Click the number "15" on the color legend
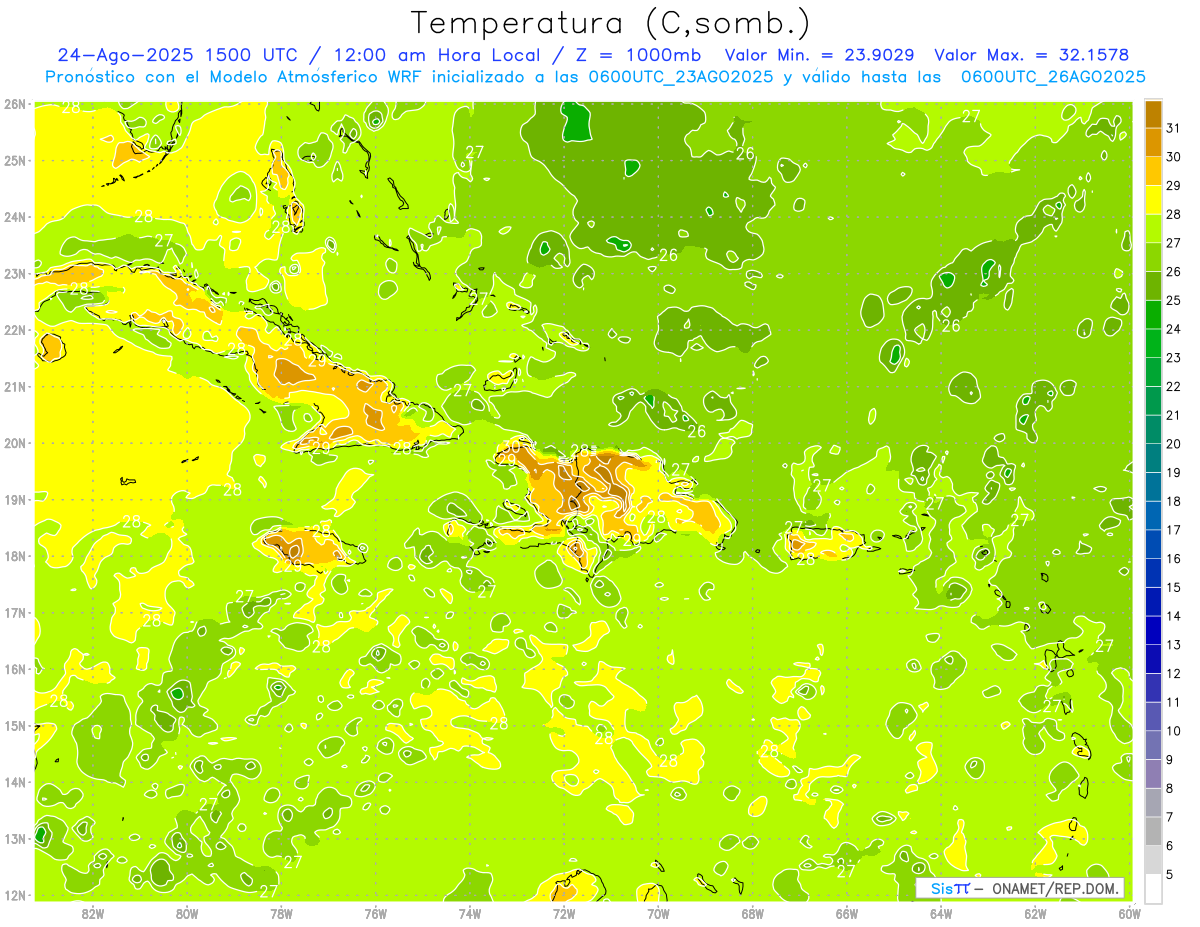This screenshot has width=1200, height=927. tap(1174, 587)
